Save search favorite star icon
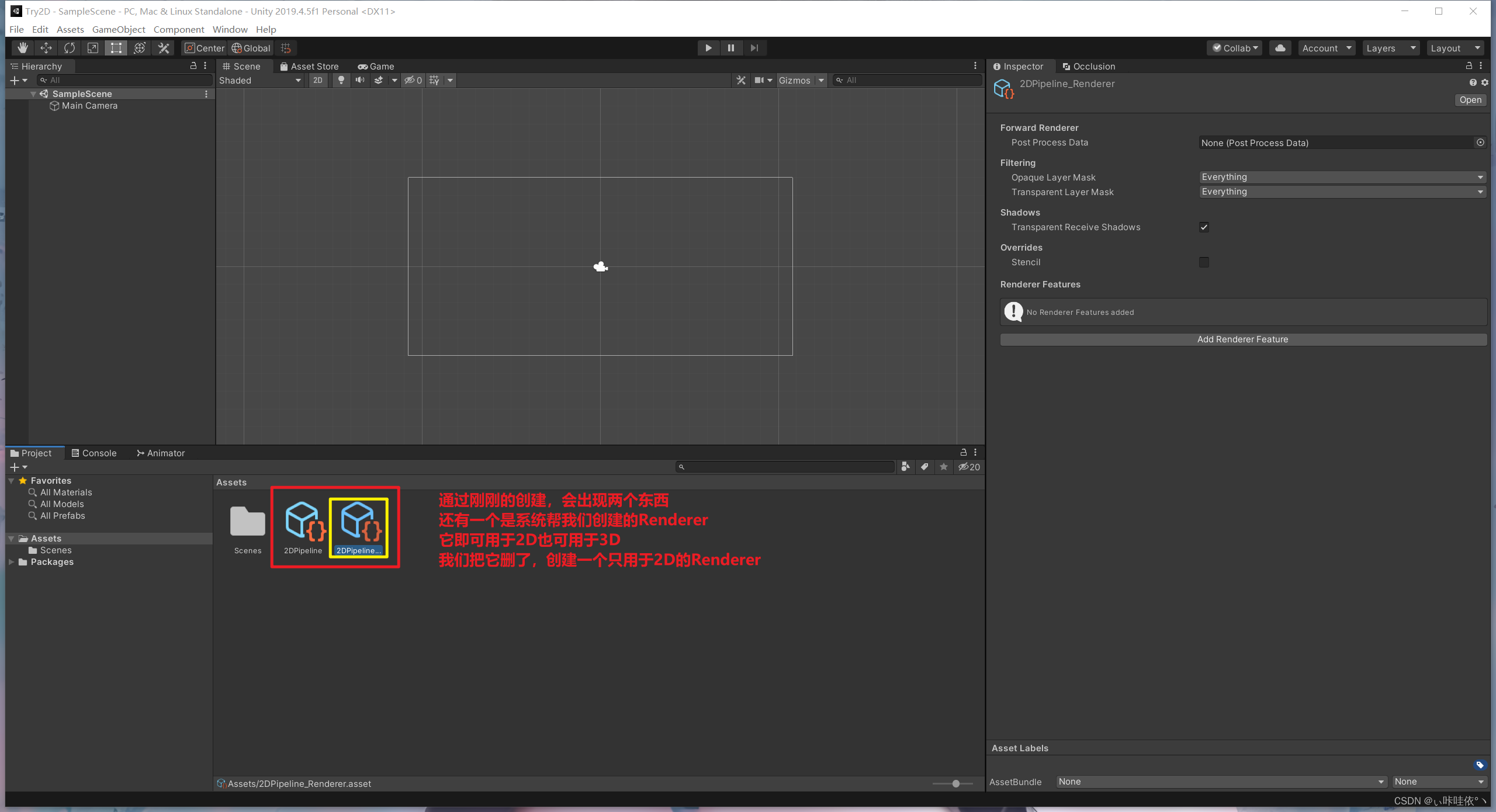The width and height of the screenshot is (1496, 812). click(943, 467)
